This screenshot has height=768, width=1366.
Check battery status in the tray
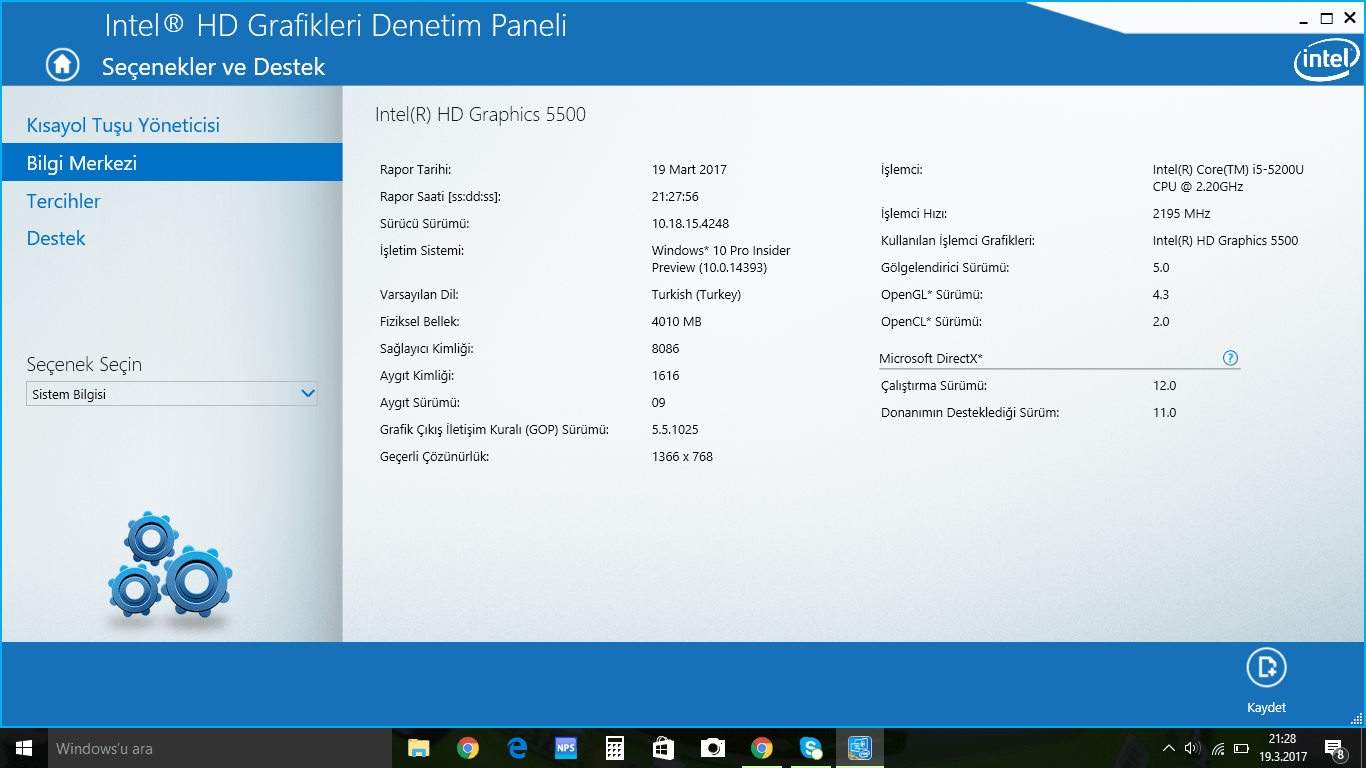coord(1242,748)
